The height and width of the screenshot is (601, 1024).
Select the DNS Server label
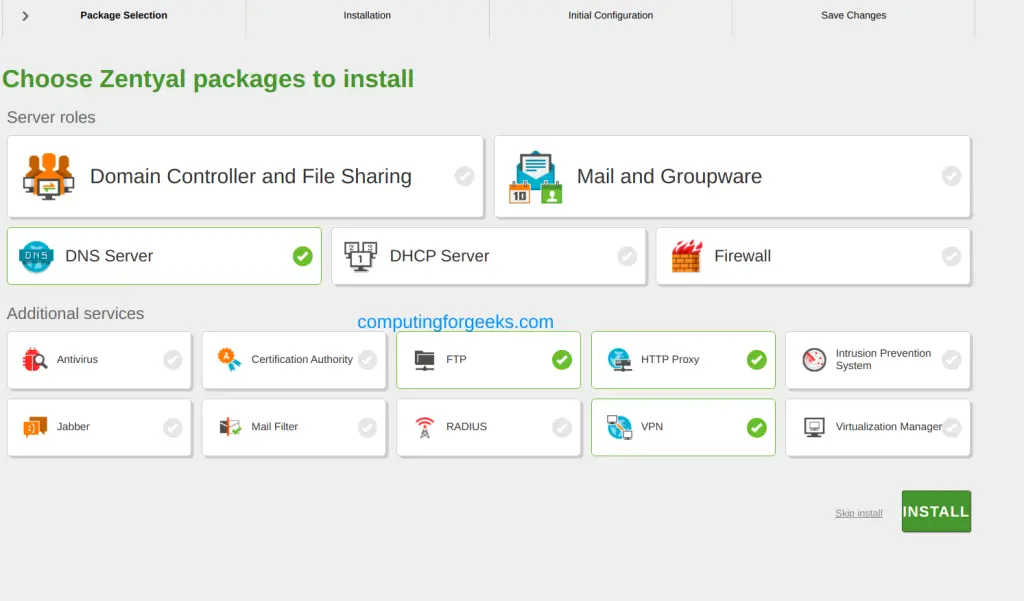[x=109, y=256]
